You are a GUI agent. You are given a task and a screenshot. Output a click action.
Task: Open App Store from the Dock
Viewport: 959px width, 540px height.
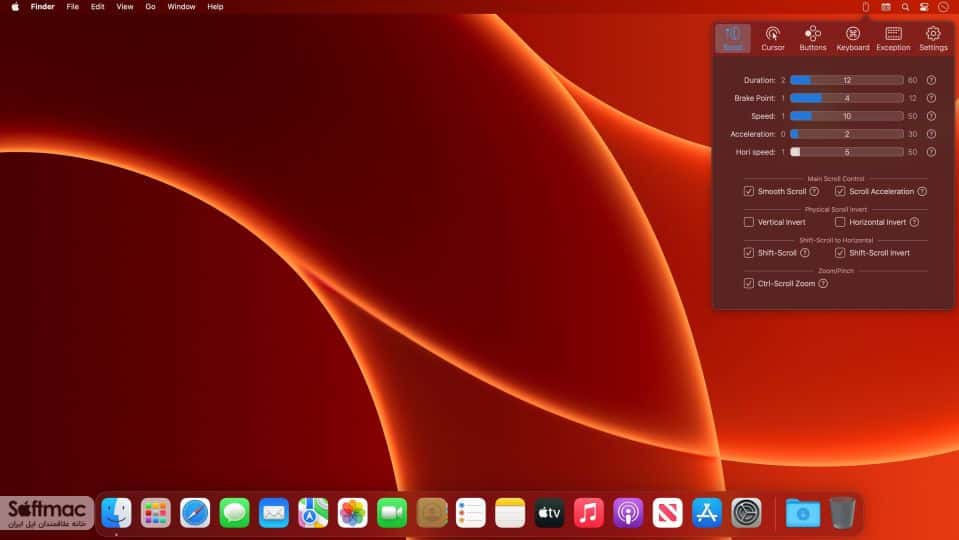coord(707,512)
